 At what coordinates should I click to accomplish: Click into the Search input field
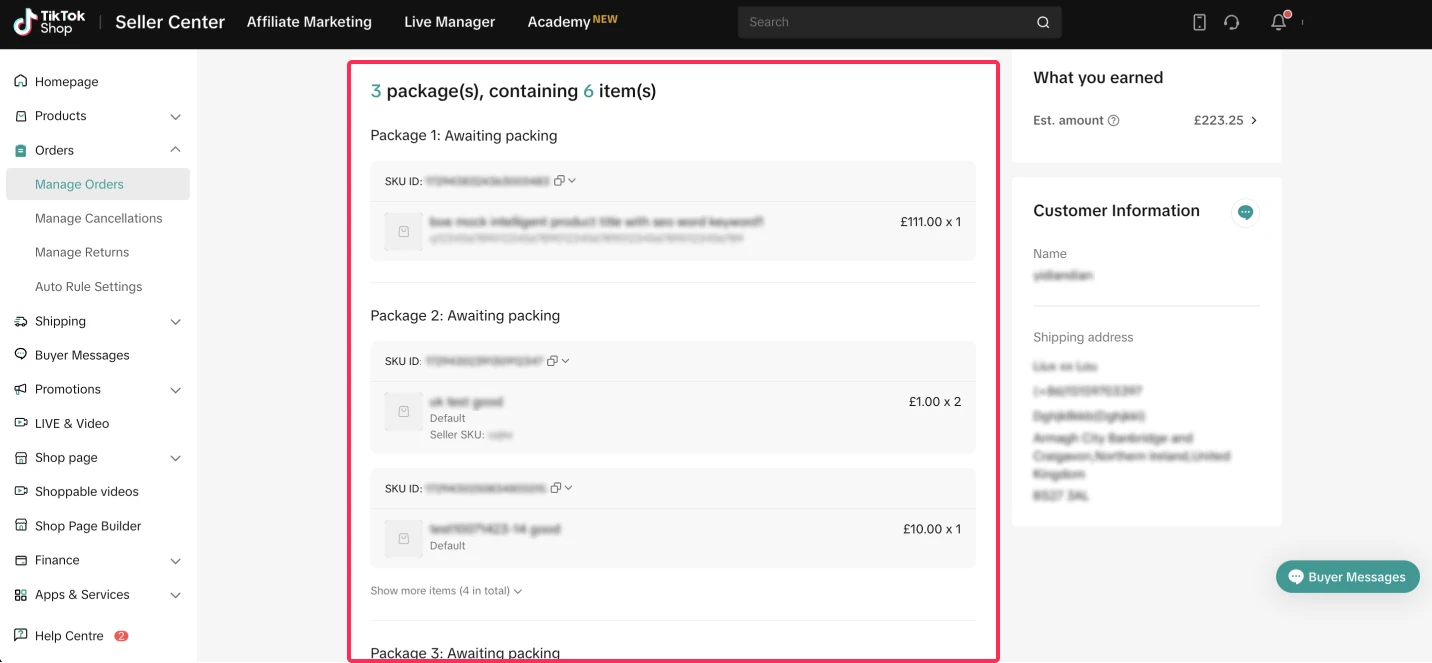click(x=885, y=22)
